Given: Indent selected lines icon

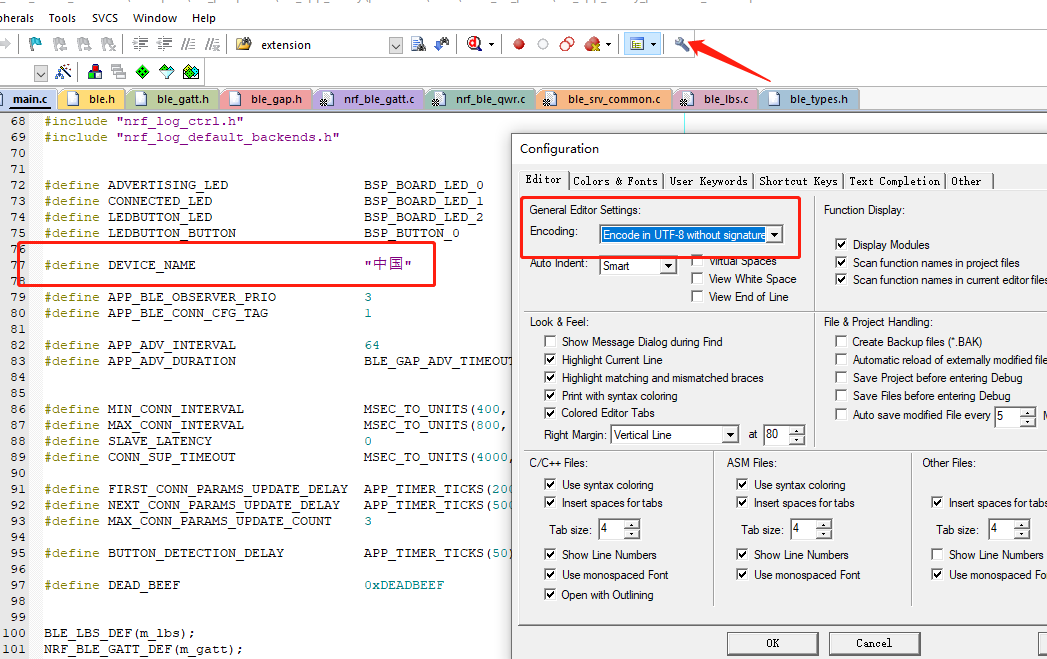Looking at the screenshot, I should click(x=140, y=45).
